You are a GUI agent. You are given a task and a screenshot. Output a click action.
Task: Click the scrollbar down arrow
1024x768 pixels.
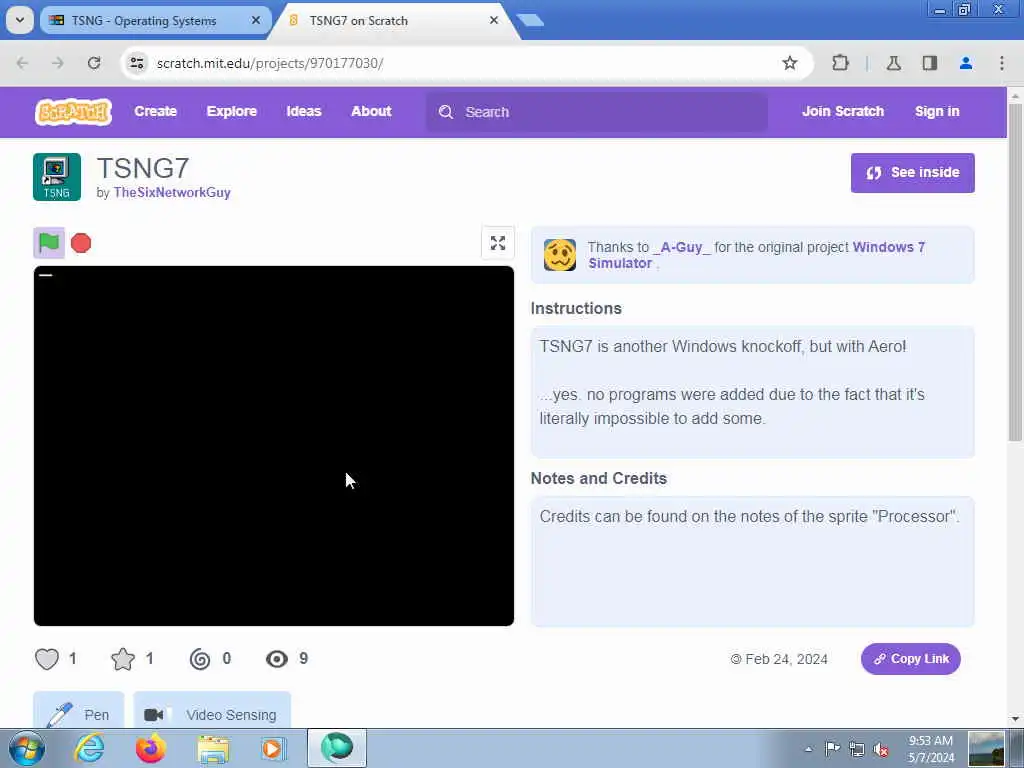[1015, 719]
